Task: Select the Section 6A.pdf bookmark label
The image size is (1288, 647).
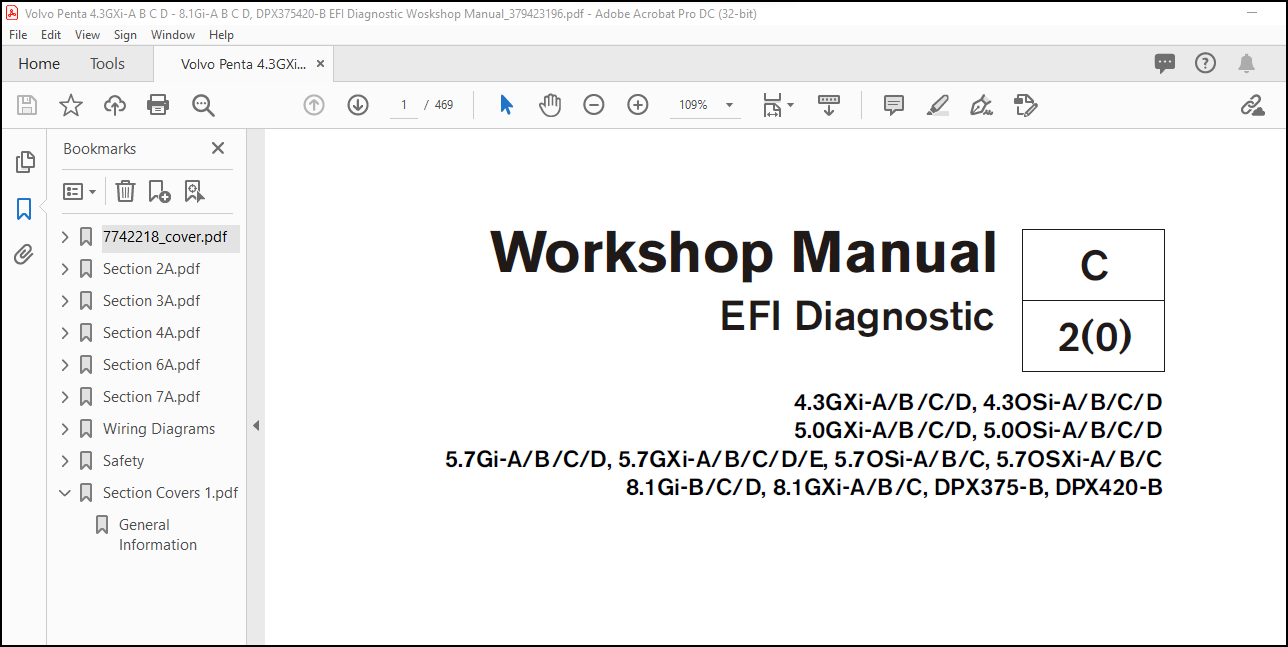Action: [x=151, y=365]
